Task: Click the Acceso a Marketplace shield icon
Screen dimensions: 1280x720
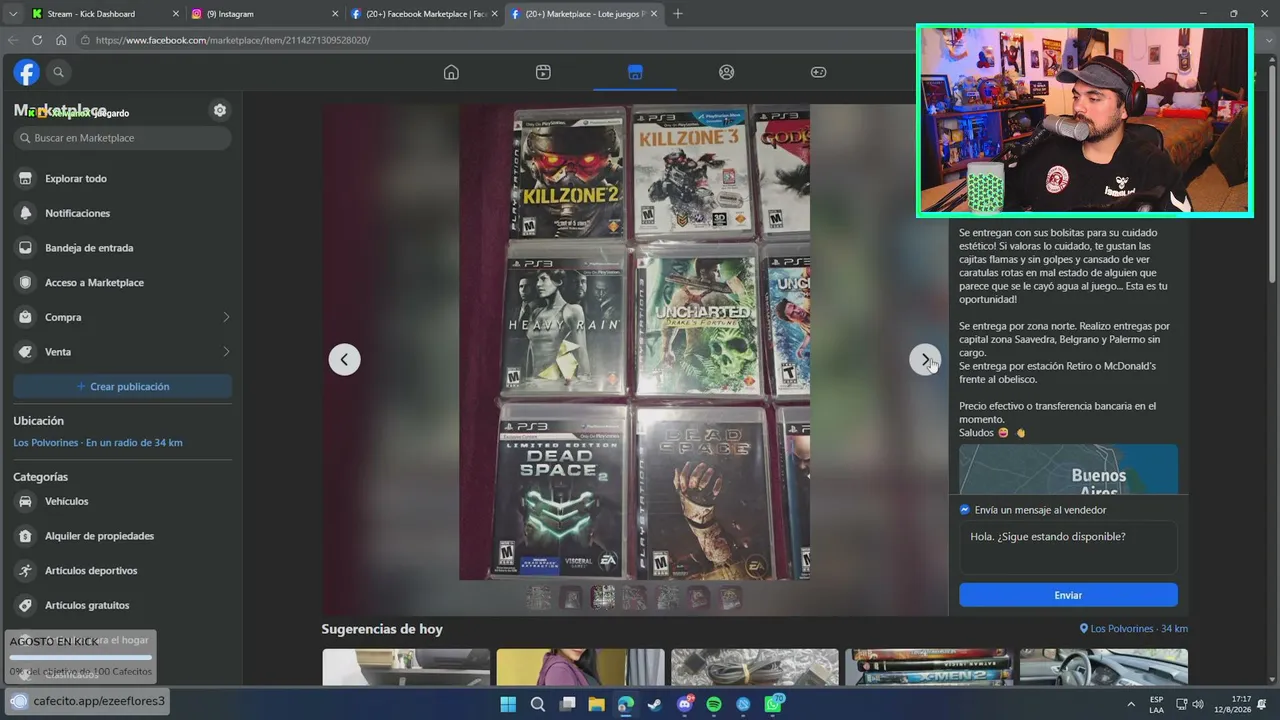Action: (x=25, y=282)
